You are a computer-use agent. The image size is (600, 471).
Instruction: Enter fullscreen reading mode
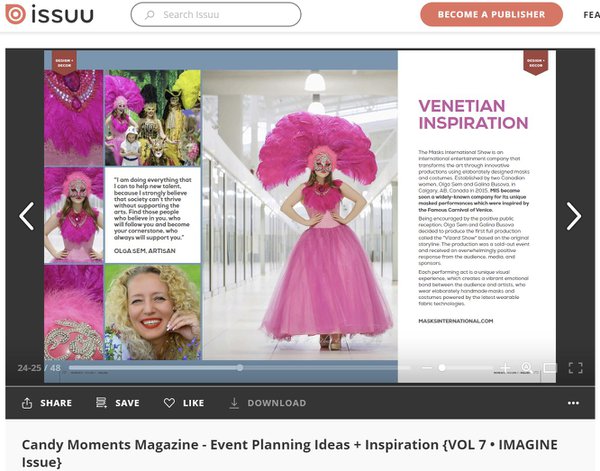click(576, 368)
